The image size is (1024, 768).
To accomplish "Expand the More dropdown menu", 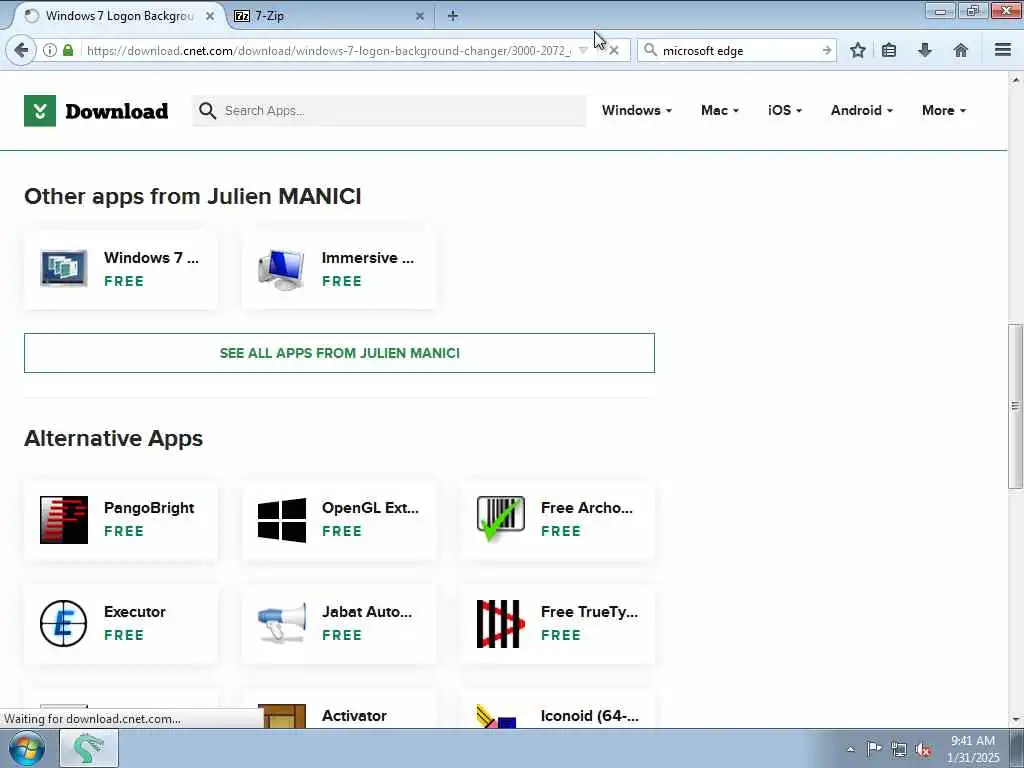I will [x=944, y=110].
